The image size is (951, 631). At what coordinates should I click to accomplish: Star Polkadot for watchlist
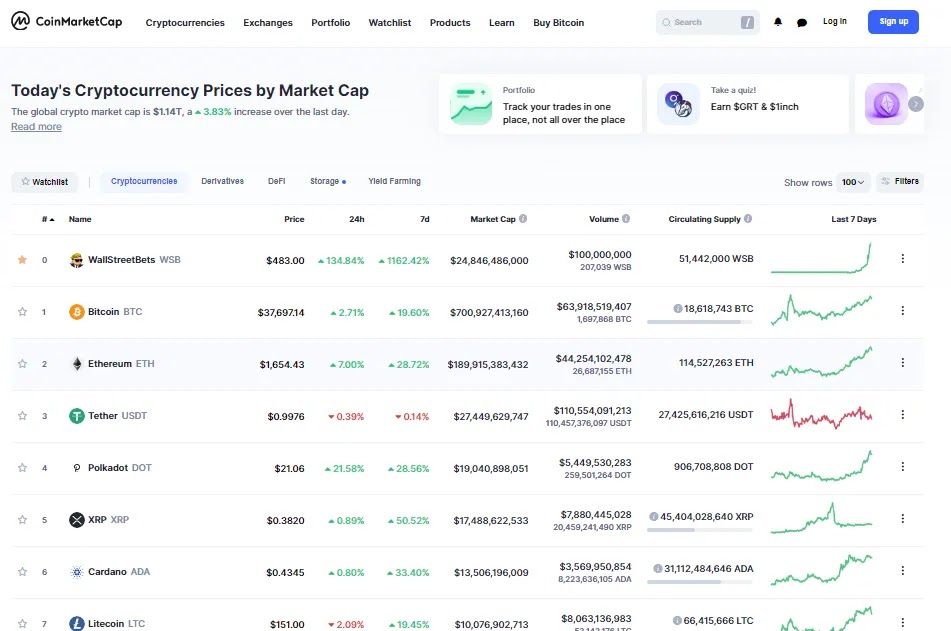tap(22, 468)
